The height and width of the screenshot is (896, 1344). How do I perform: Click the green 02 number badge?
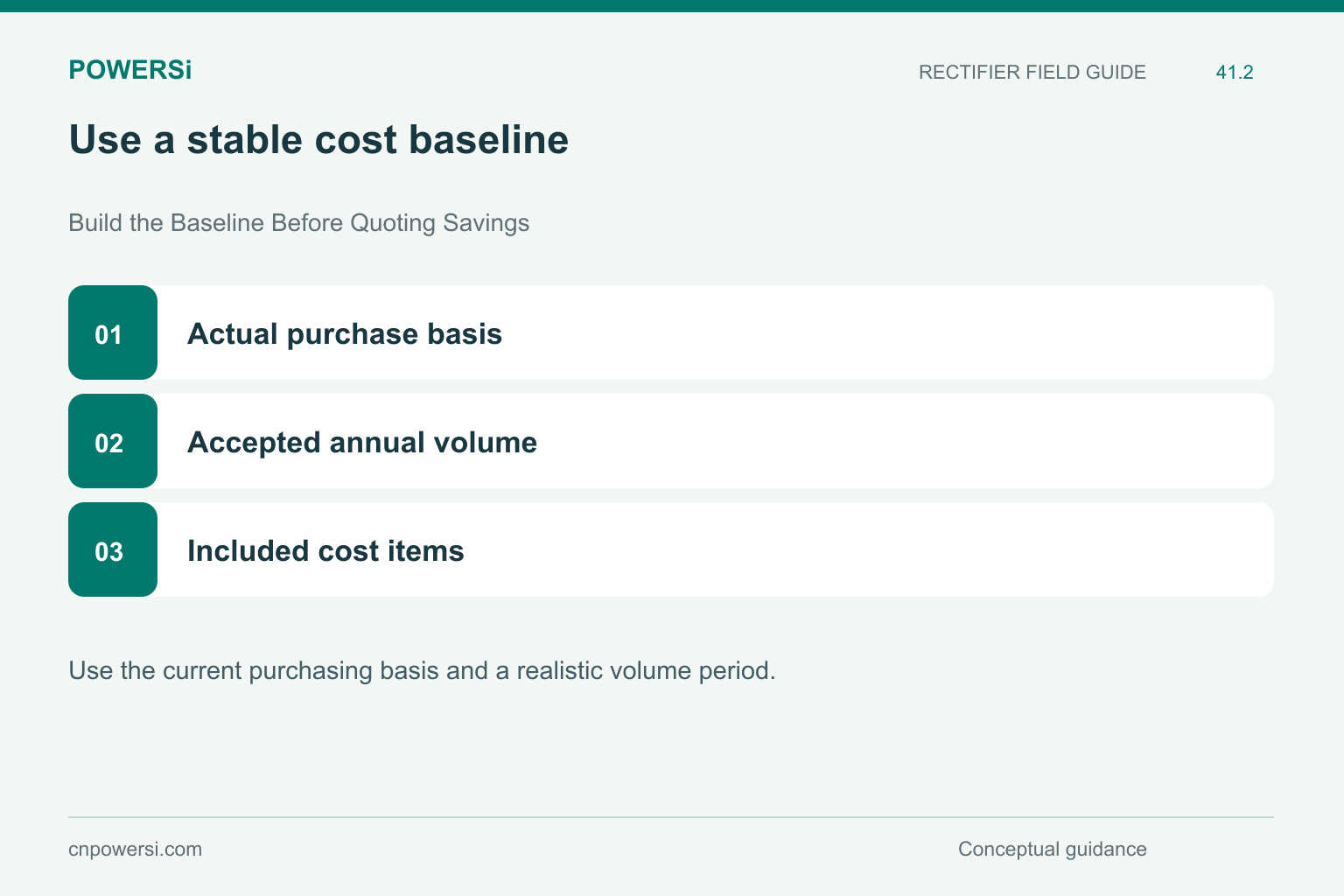coord(113,441)
